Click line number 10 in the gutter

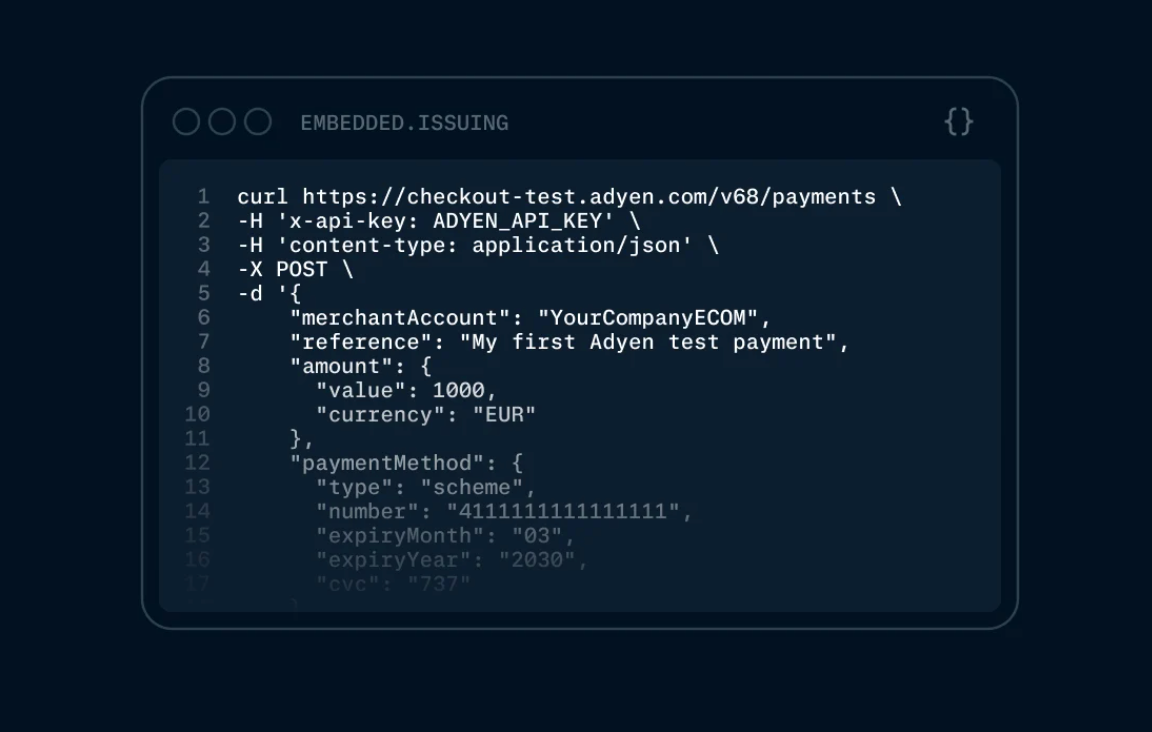point(197,415)
